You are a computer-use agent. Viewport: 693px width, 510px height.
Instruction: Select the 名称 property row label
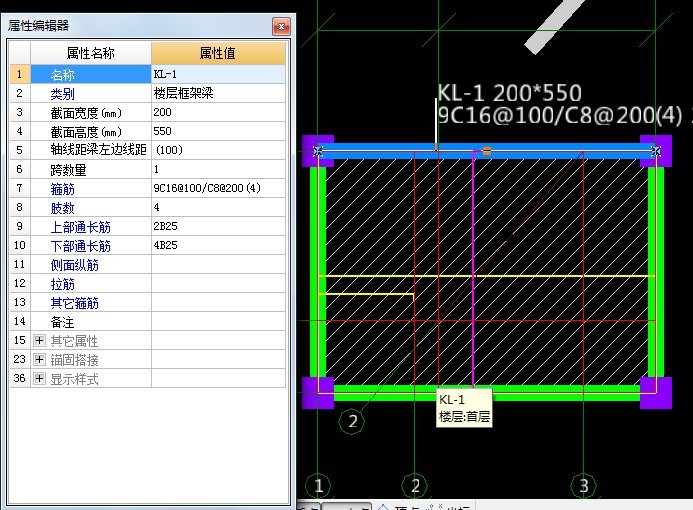[62, 75]
